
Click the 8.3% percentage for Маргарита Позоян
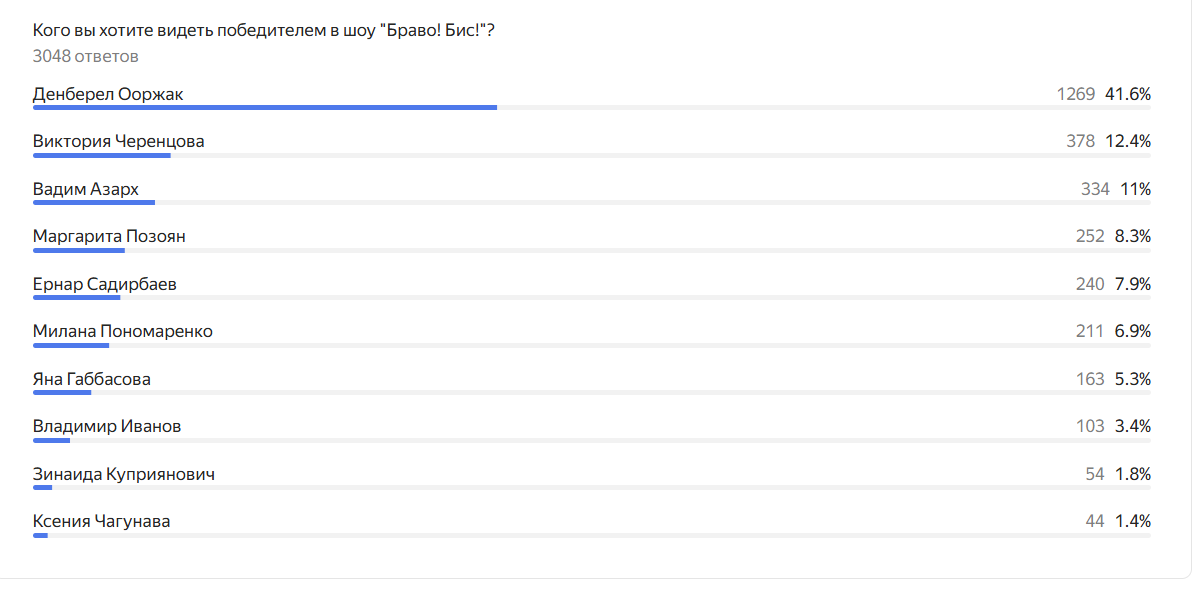pyautogui.click(x=1133, y=236)
